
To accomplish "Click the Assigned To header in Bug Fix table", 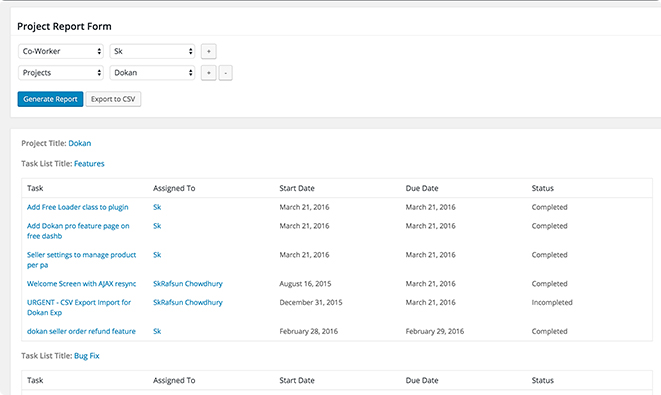I will coord(174,380).
